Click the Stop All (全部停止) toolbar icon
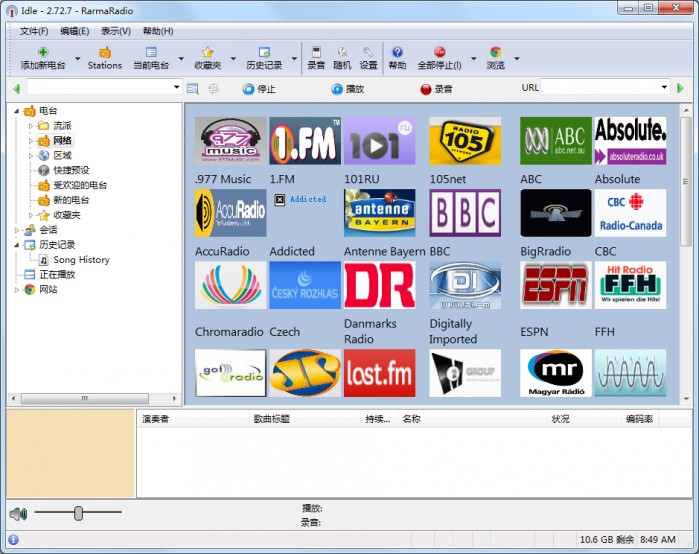 tap(440, 52)
